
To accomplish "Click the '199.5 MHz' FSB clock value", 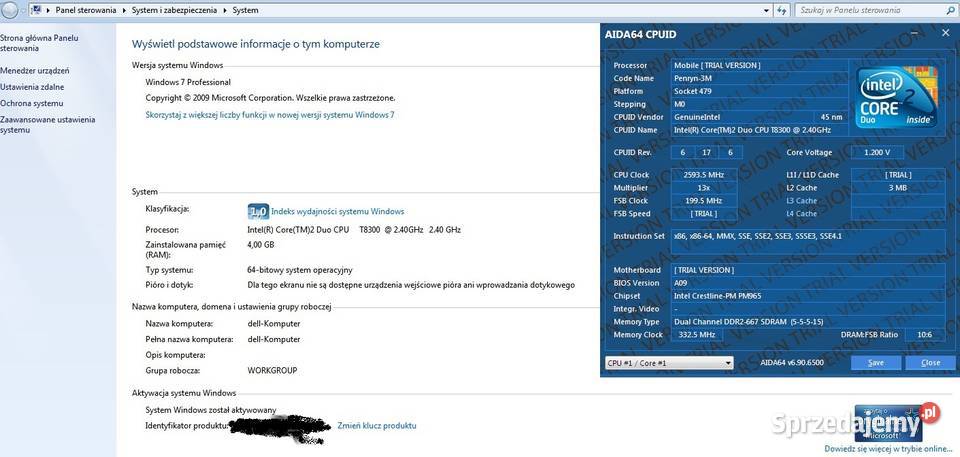I will pyautogui.click(x=703, y=200).
